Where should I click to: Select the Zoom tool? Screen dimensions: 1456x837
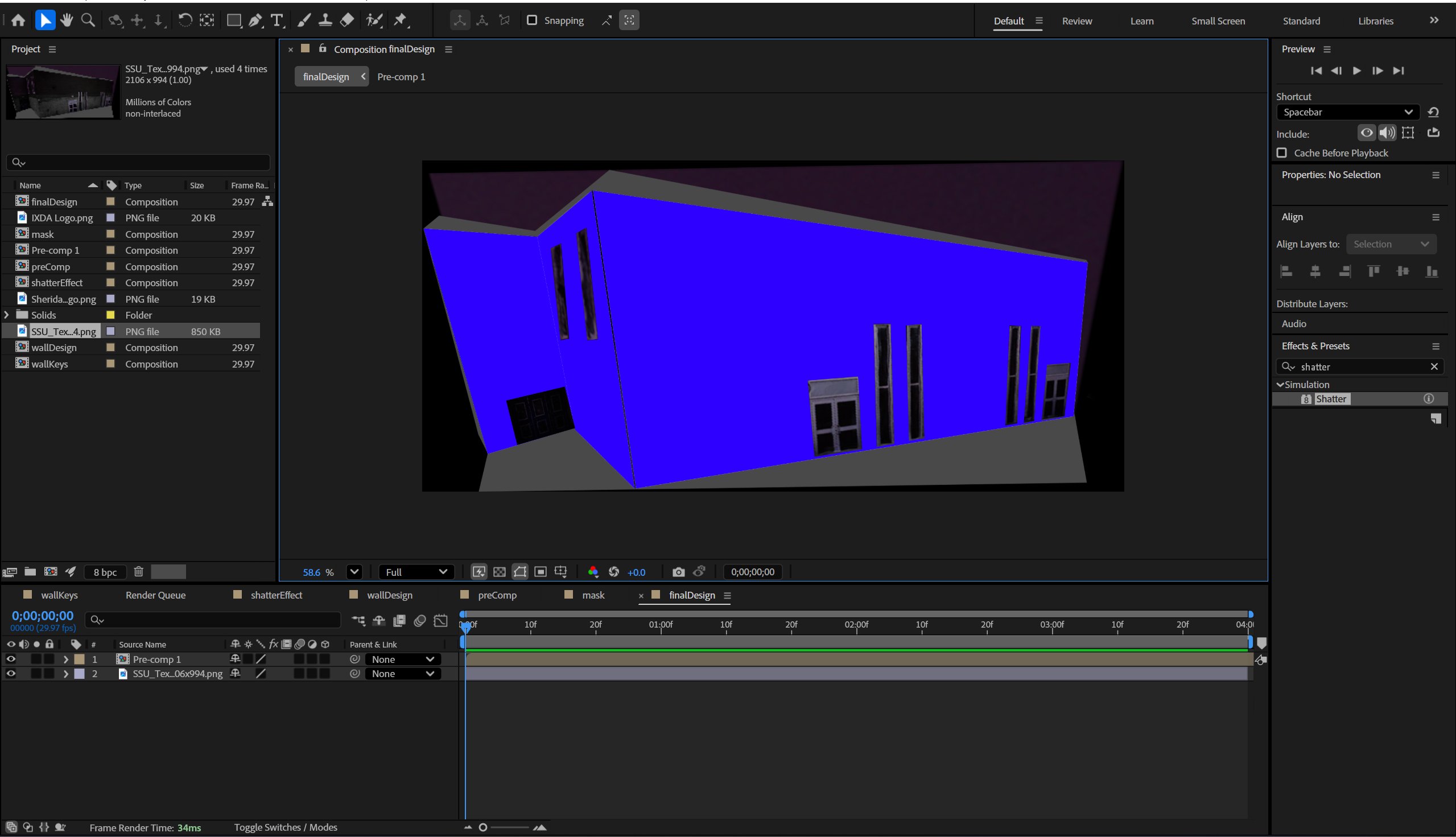(87, 20)
